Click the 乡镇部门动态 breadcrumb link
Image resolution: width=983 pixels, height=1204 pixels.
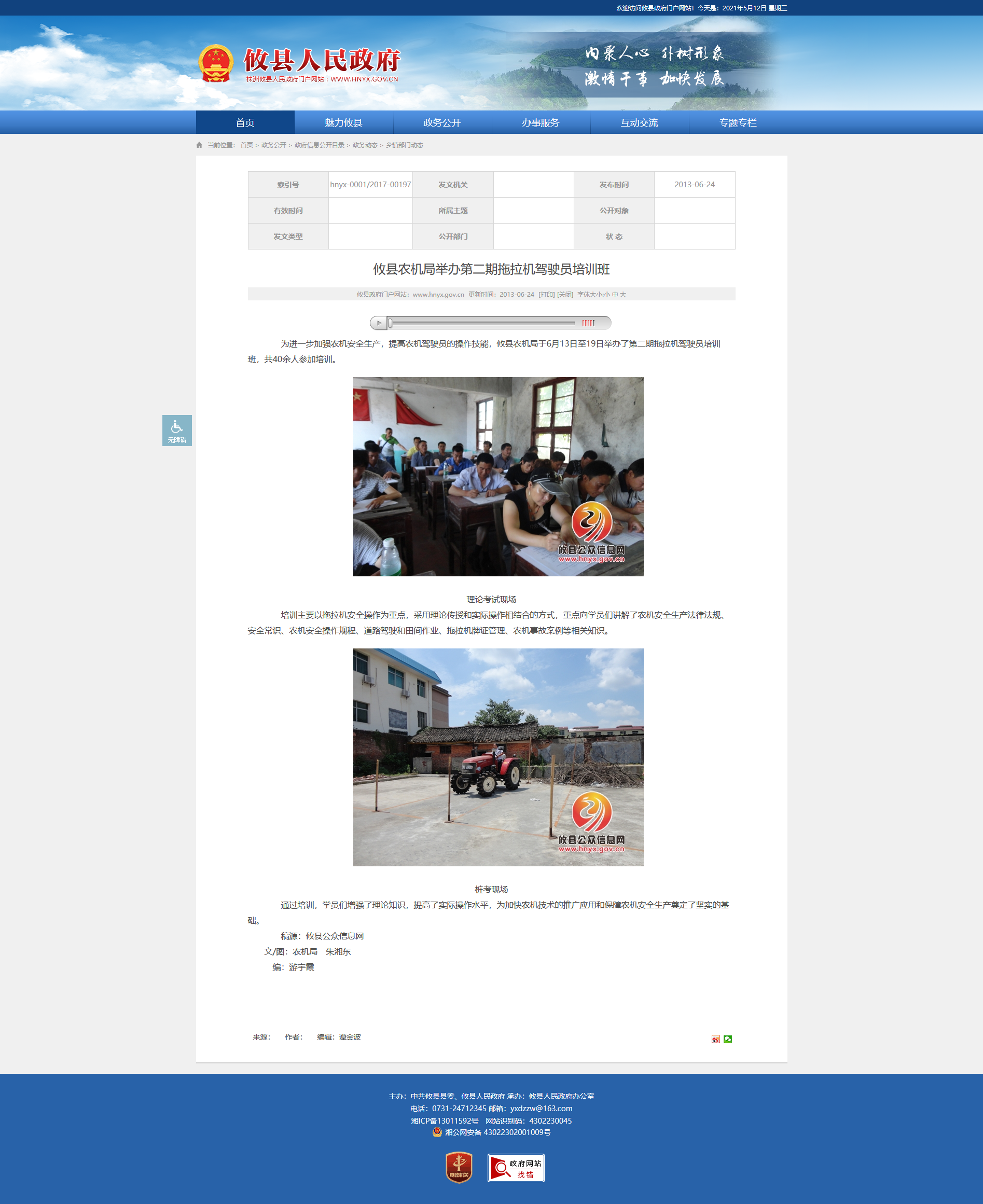404,145
